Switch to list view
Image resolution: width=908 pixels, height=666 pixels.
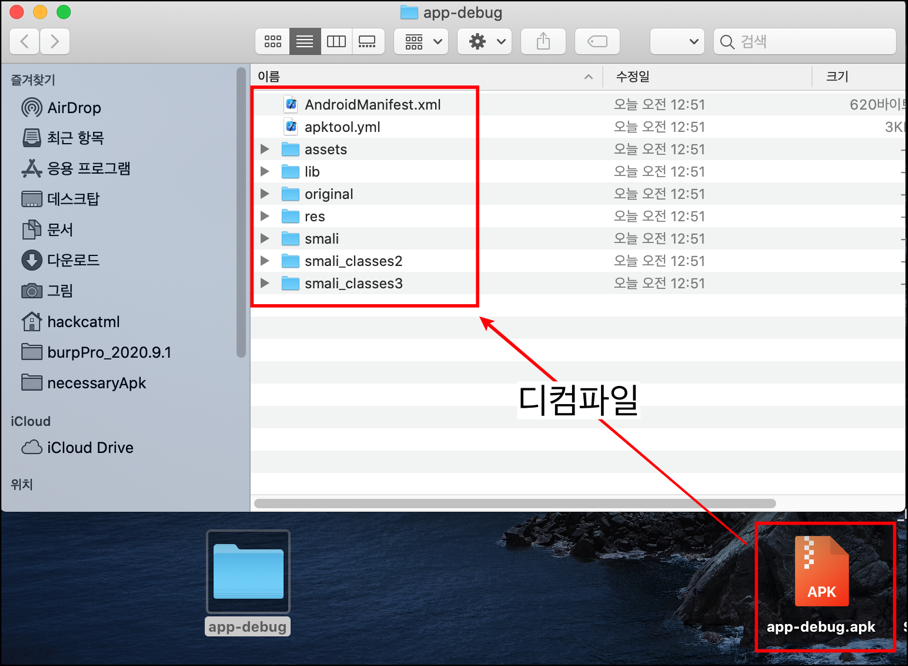[x=305, y=41]
